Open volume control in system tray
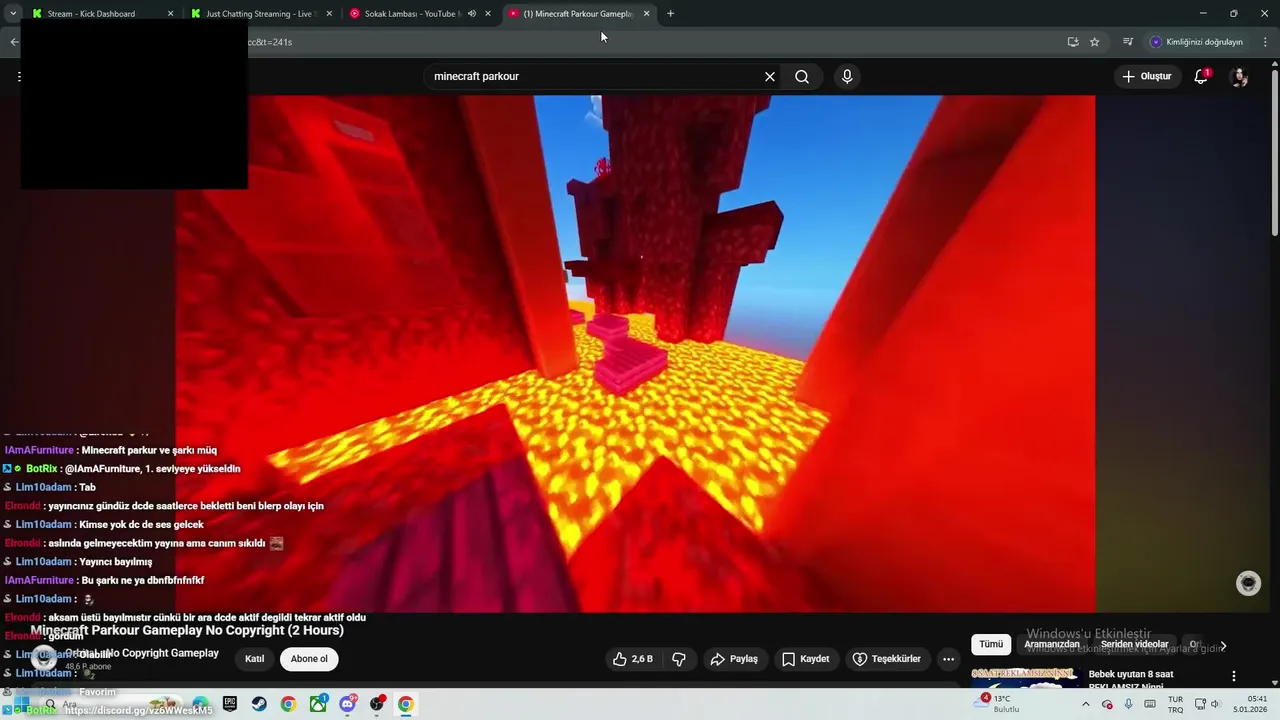 [x=1216, y=704]
